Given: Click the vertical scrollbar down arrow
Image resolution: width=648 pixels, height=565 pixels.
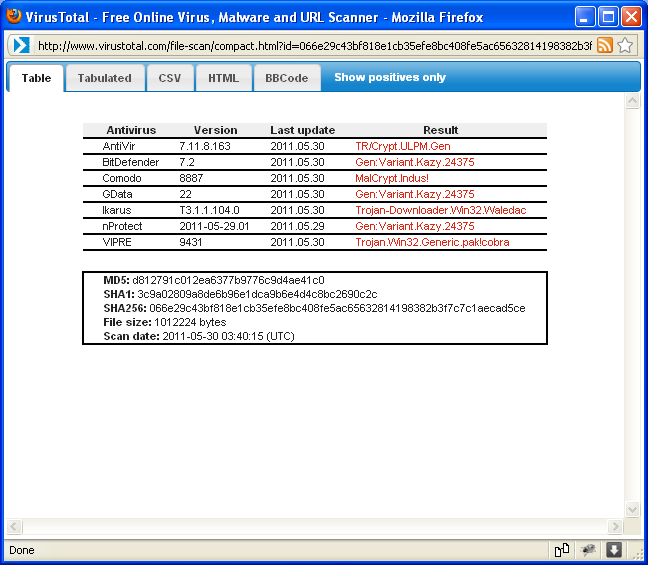Looking at the screenshot, I should [x=631, y=509].
